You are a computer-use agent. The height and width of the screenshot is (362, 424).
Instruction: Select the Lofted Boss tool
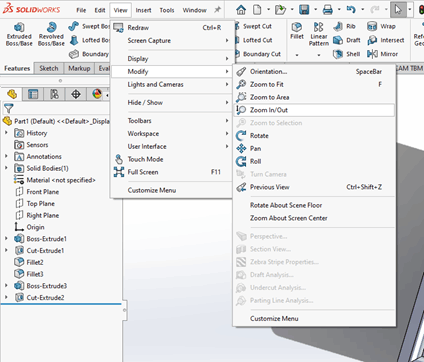pyautogui.click(x=89, y=40)
